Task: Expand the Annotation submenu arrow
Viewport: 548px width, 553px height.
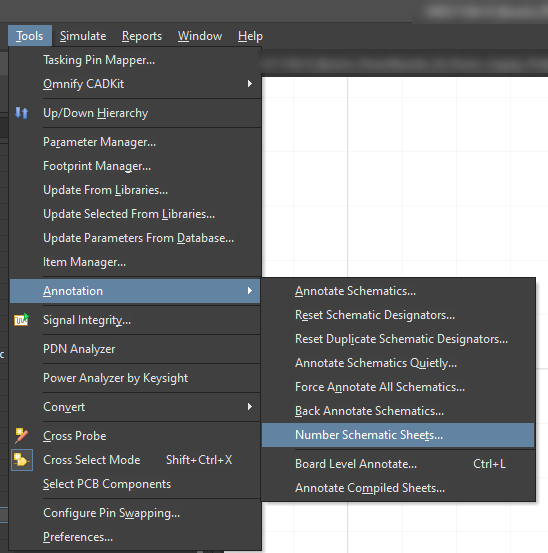Action: [250, 291]
